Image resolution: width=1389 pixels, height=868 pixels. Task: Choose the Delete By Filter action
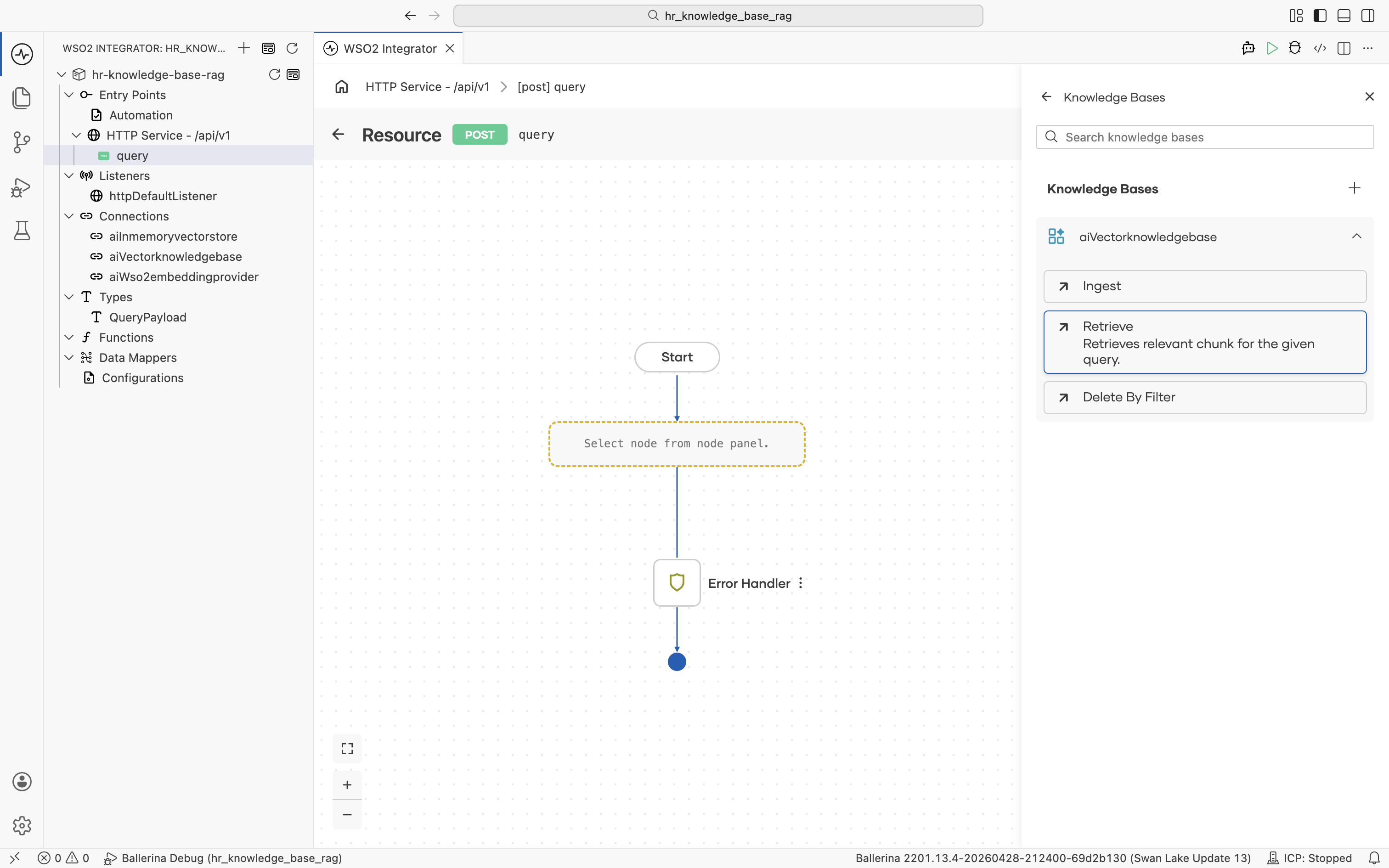click(1205, 397)
